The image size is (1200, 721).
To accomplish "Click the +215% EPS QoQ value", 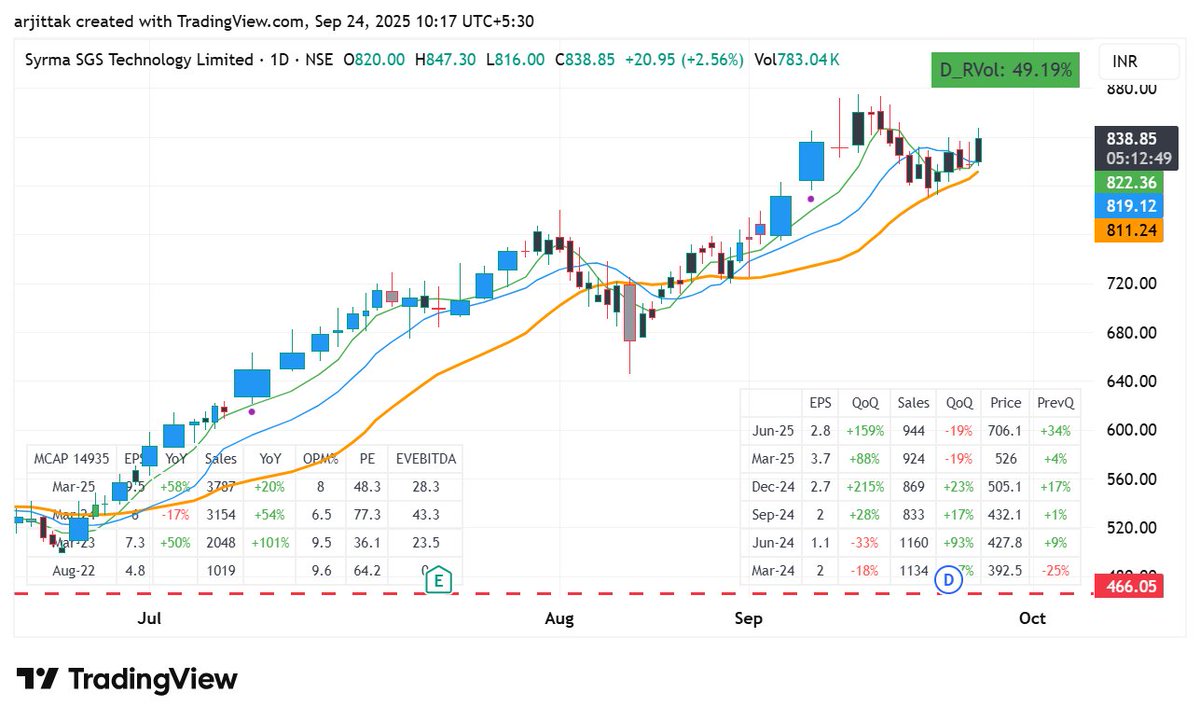I will pyautogui.click(x=863, y=487).
